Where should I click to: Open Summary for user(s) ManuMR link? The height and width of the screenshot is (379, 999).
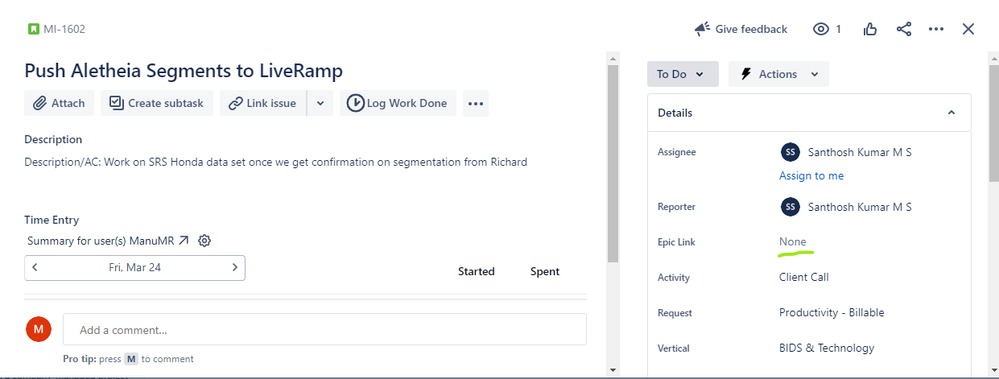point(108,241)
